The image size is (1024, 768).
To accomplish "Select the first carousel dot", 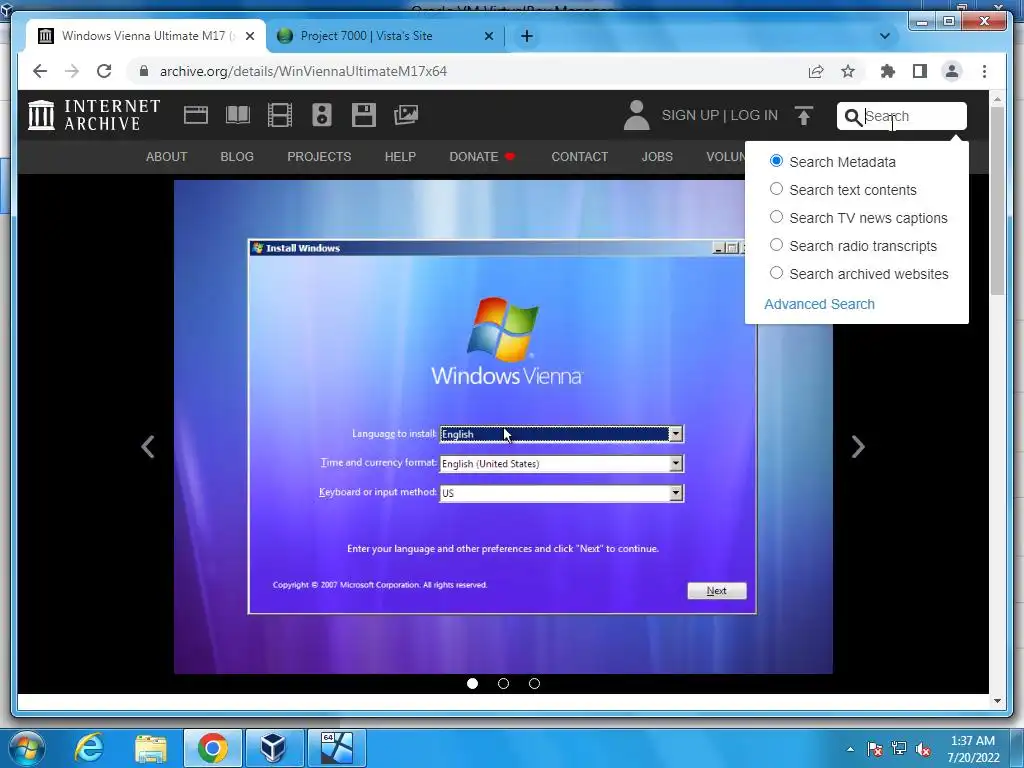I will pyautogui.click(x=472, y=683).
